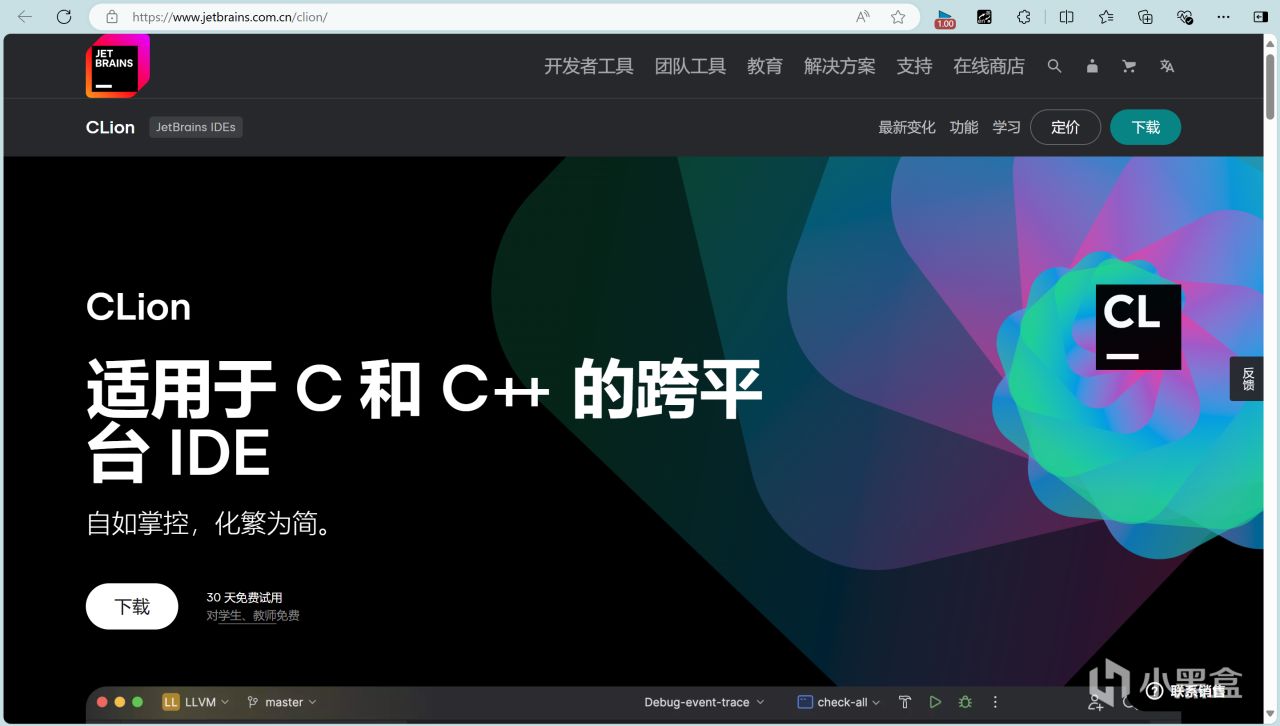Click the JetBrains logo

[117, 66]
